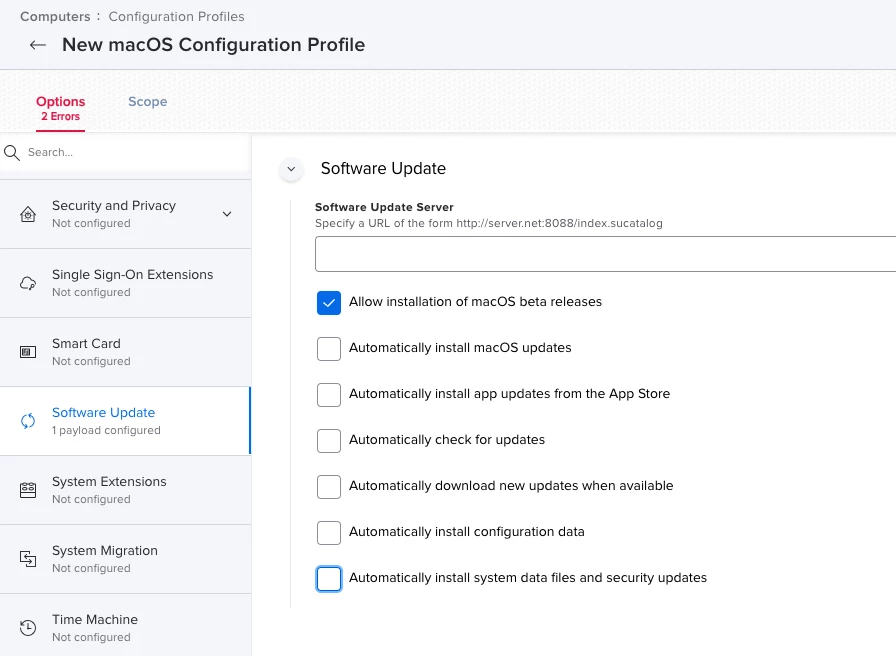Select the Security and Privacy shield icon
Screen dimensions: 896x656
tap(28, 214)
